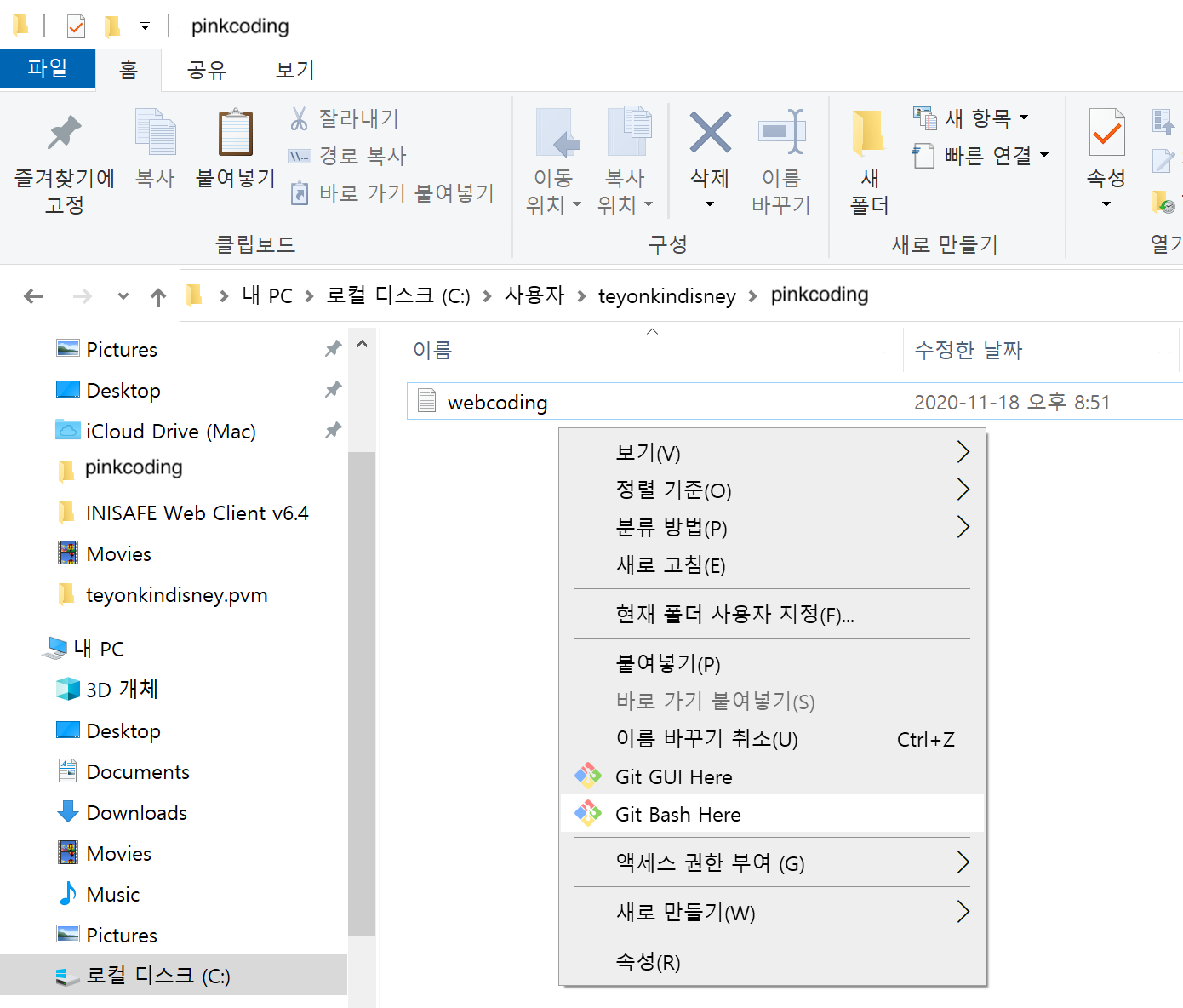Sort by the 이름 column header
Image resolution: width=1183 pixels, height=1008 pixels.
pyautogui.click(x=432, y=350)
